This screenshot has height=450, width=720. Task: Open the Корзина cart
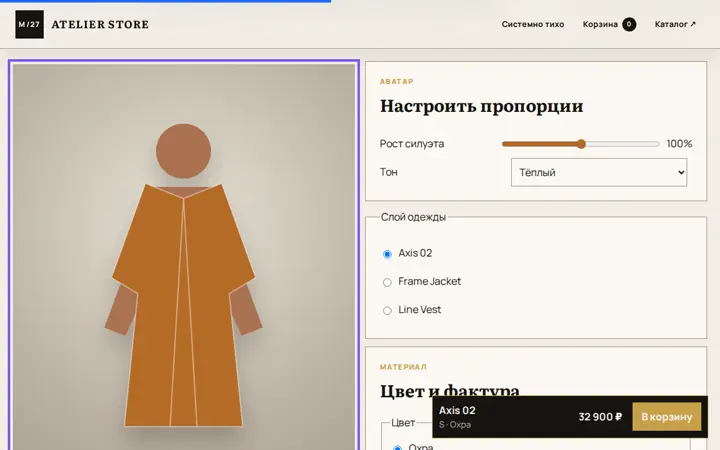click(x=609, y=24)
